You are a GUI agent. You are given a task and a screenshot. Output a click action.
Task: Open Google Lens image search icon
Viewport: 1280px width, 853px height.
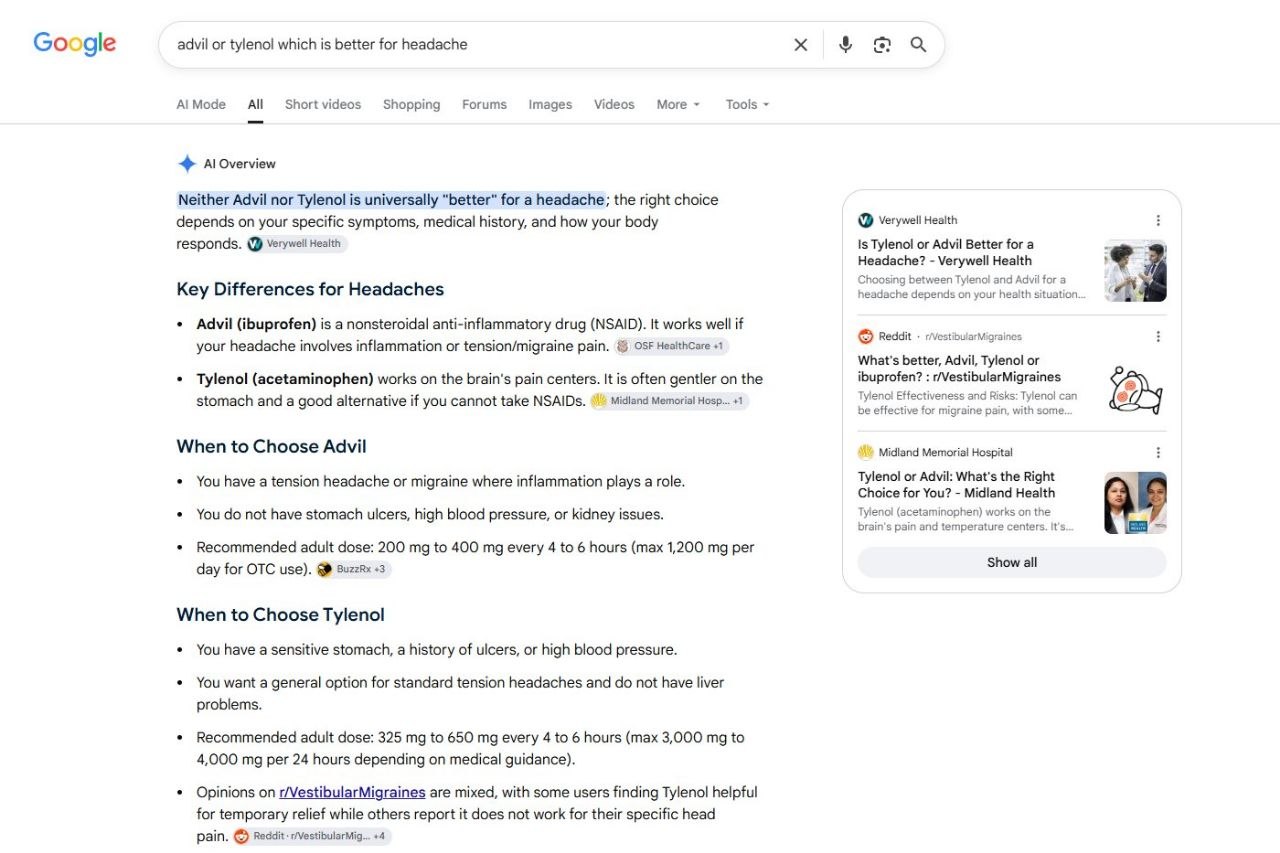click(882, 45)
